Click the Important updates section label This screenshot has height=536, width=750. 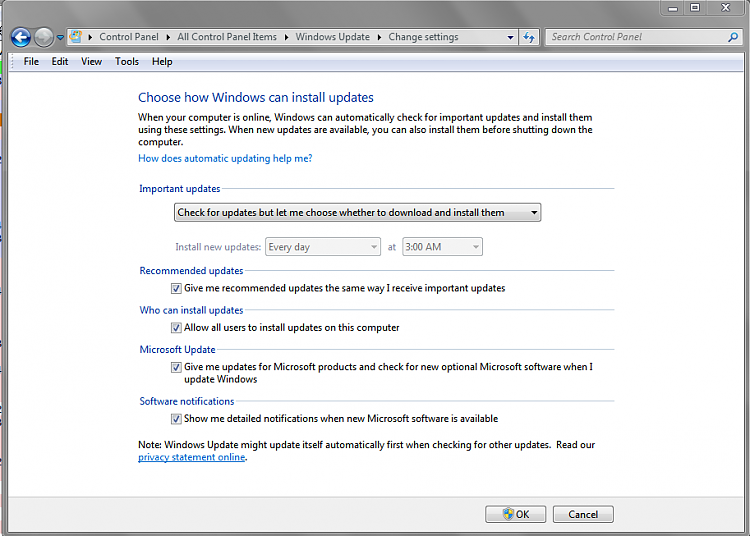(180, 189)
